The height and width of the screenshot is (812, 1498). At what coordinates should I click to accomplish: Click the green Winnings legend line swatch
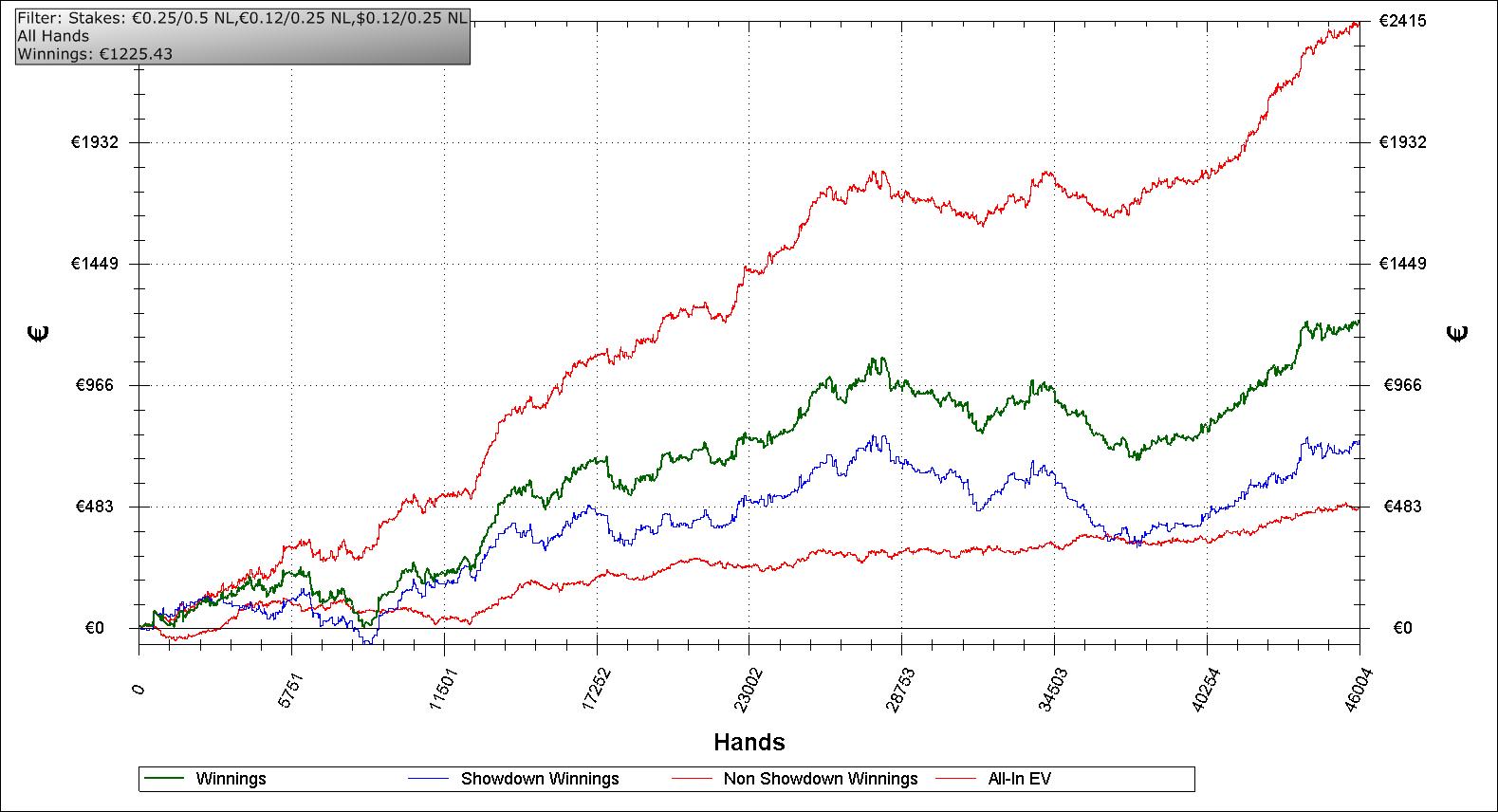tap(162, 779)
